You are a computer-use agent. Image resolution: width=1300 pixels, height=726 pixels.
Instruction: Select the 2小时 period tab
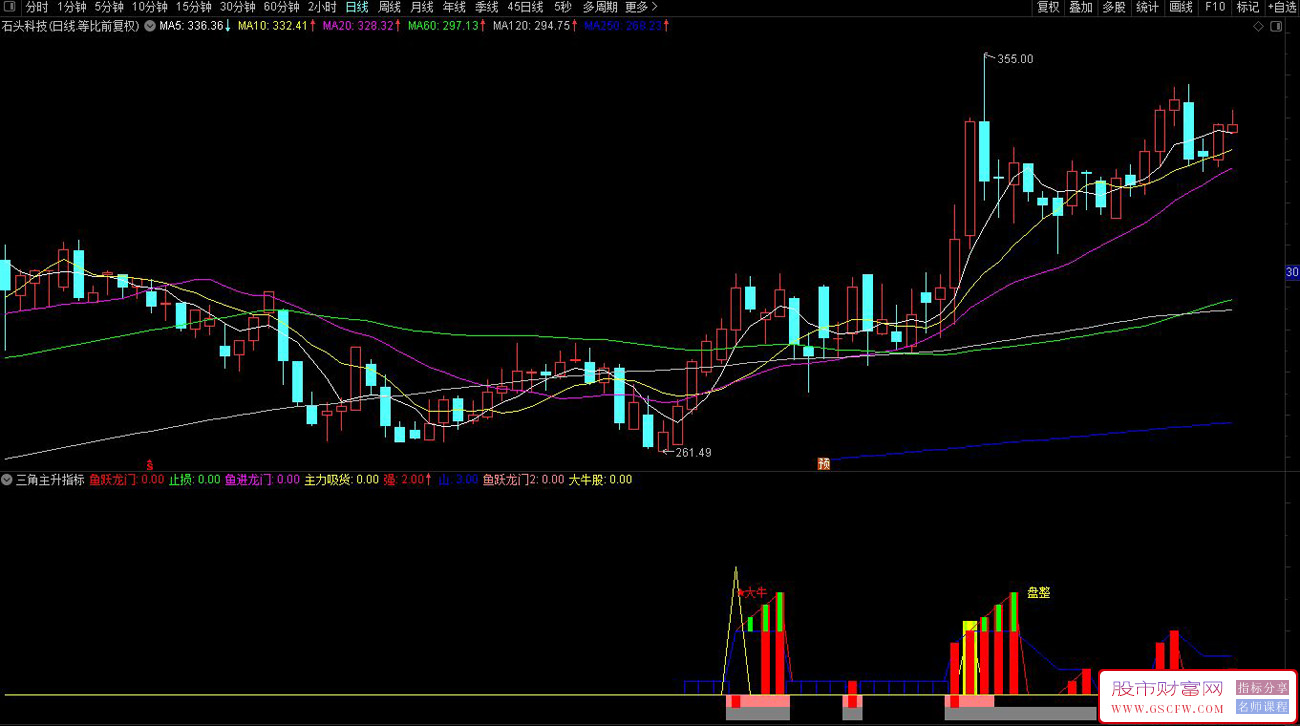322,7
